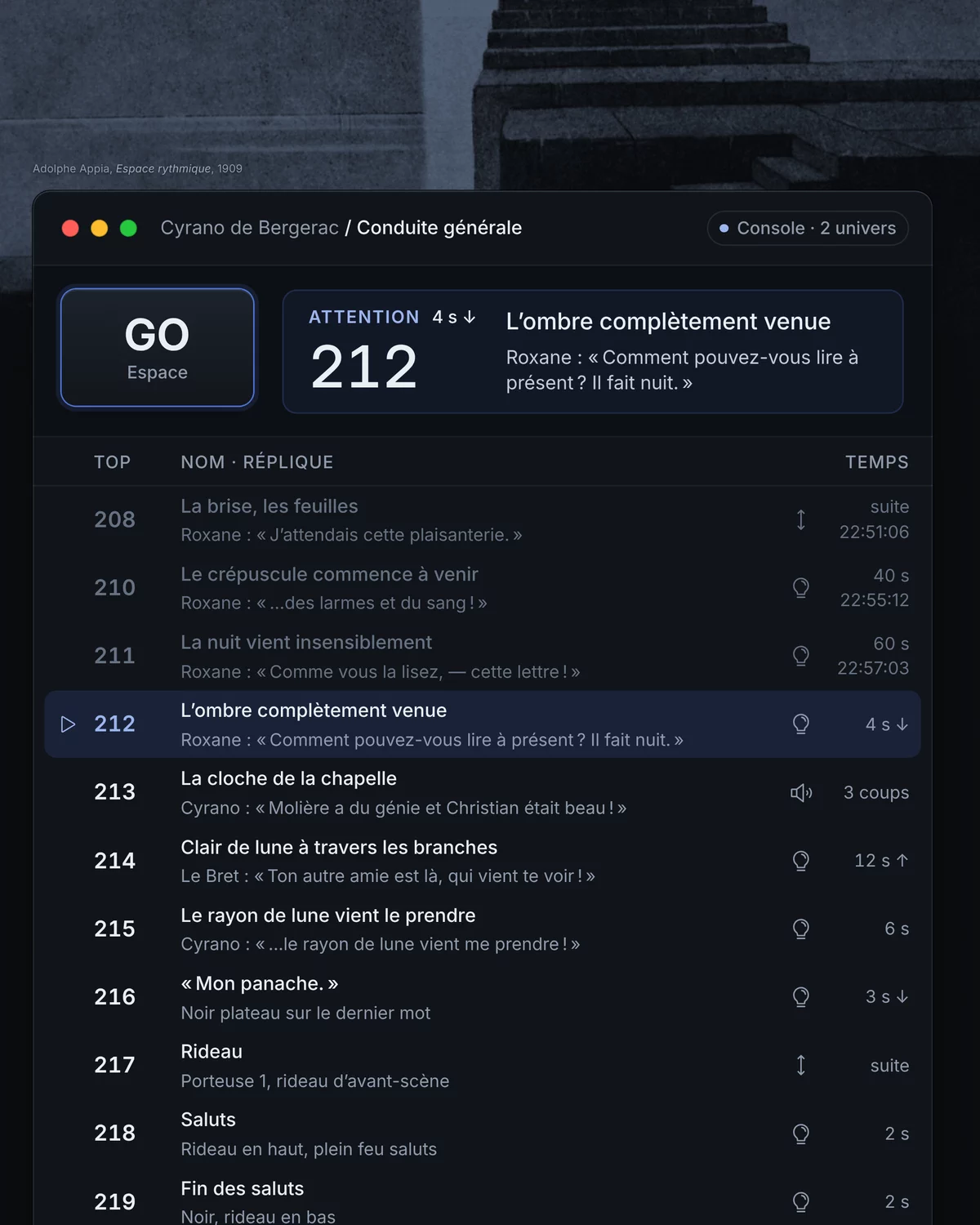Screen dimensions: 980x1225
Task: Select cue number 215
Action: 114,929
